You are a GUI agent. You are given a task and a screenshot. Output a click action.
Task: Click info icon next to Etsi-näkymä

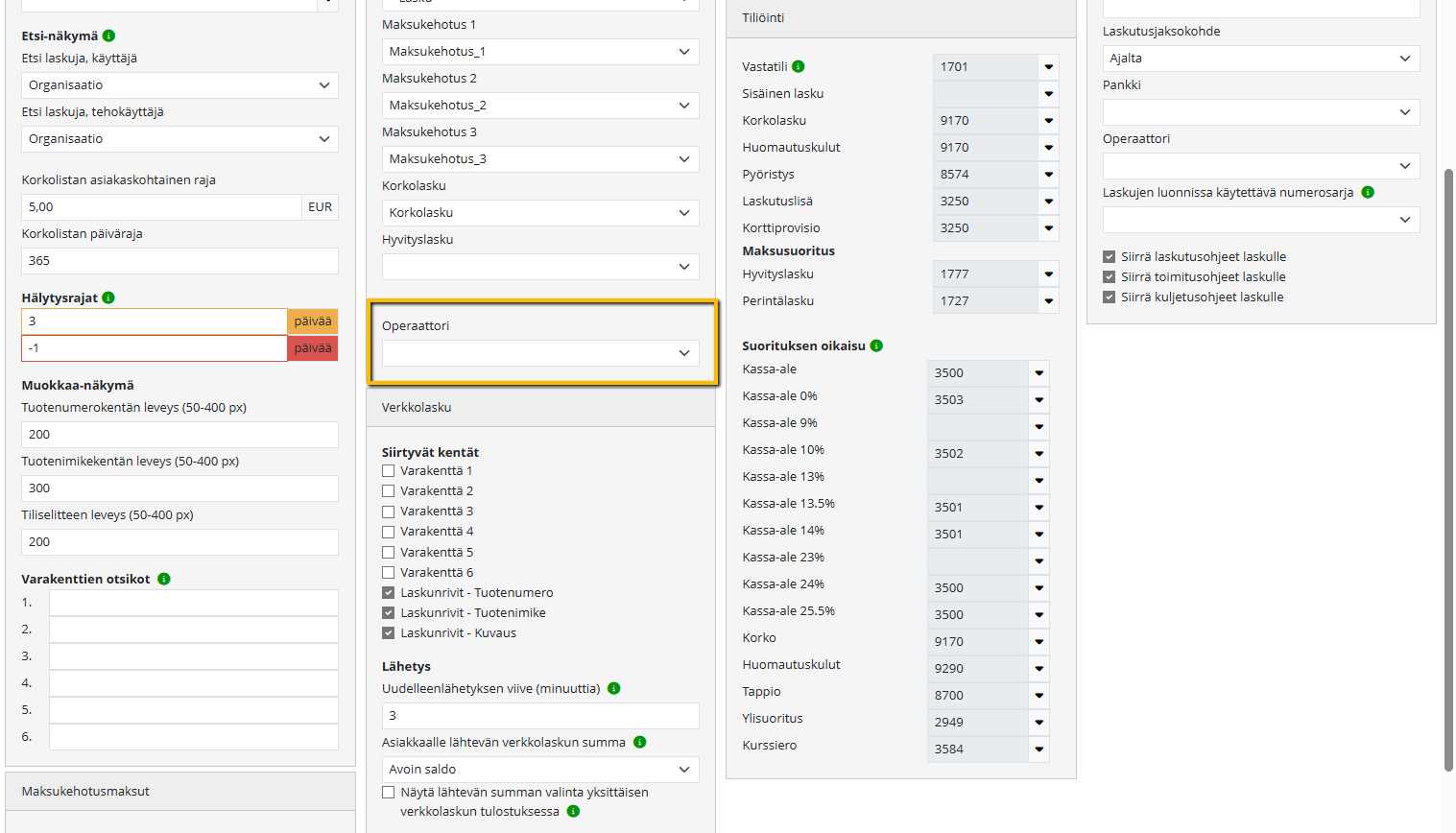click(x=108, y=36)
